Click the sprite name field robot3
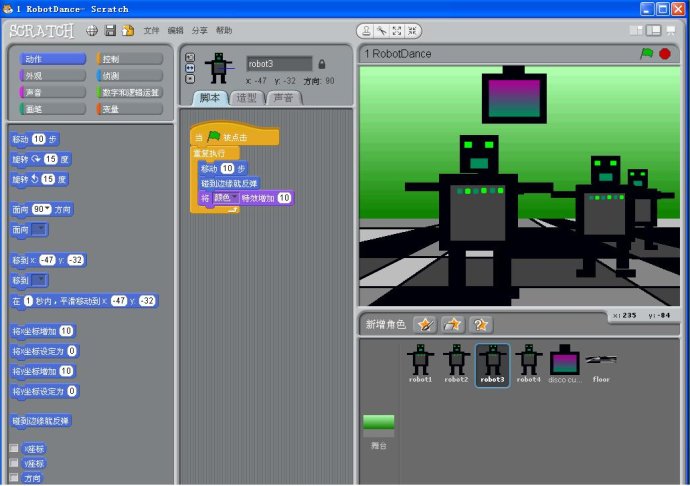This screenshot has width=690, height=486. pyautogui.click(x=279, y=64)
